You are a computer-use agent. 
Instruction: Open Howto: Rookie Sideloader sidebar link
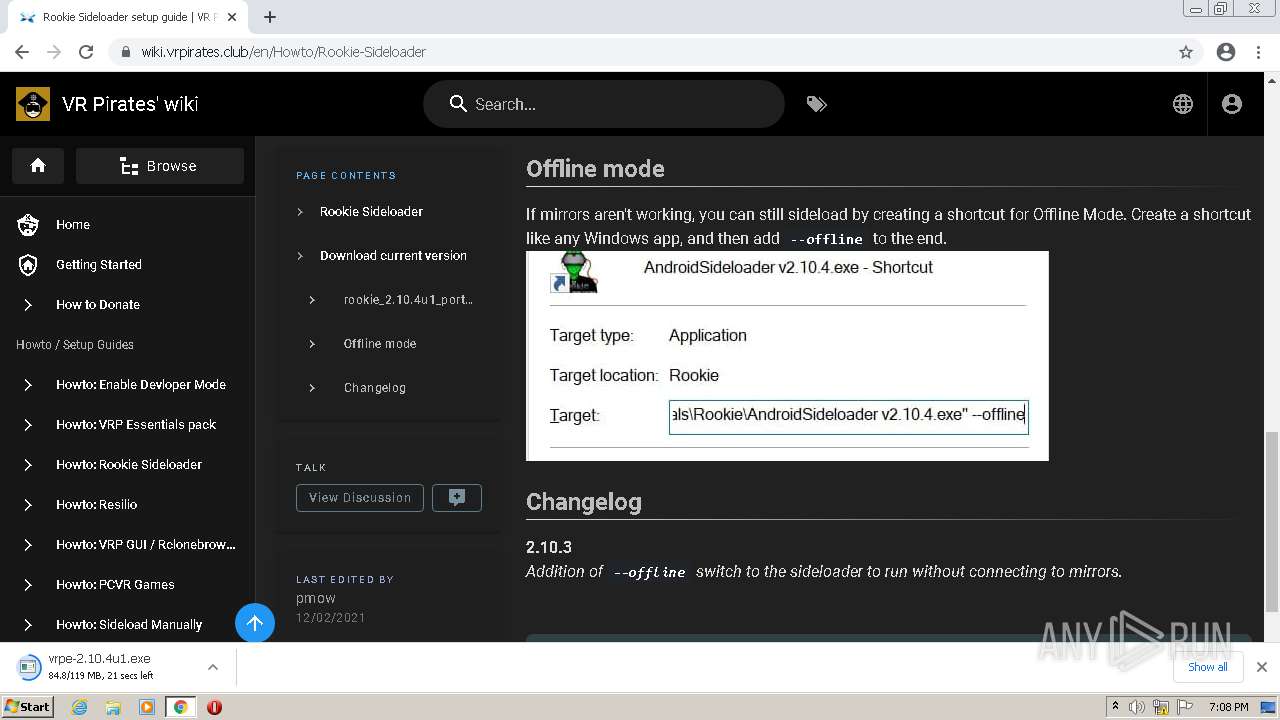tap(129, 465)
